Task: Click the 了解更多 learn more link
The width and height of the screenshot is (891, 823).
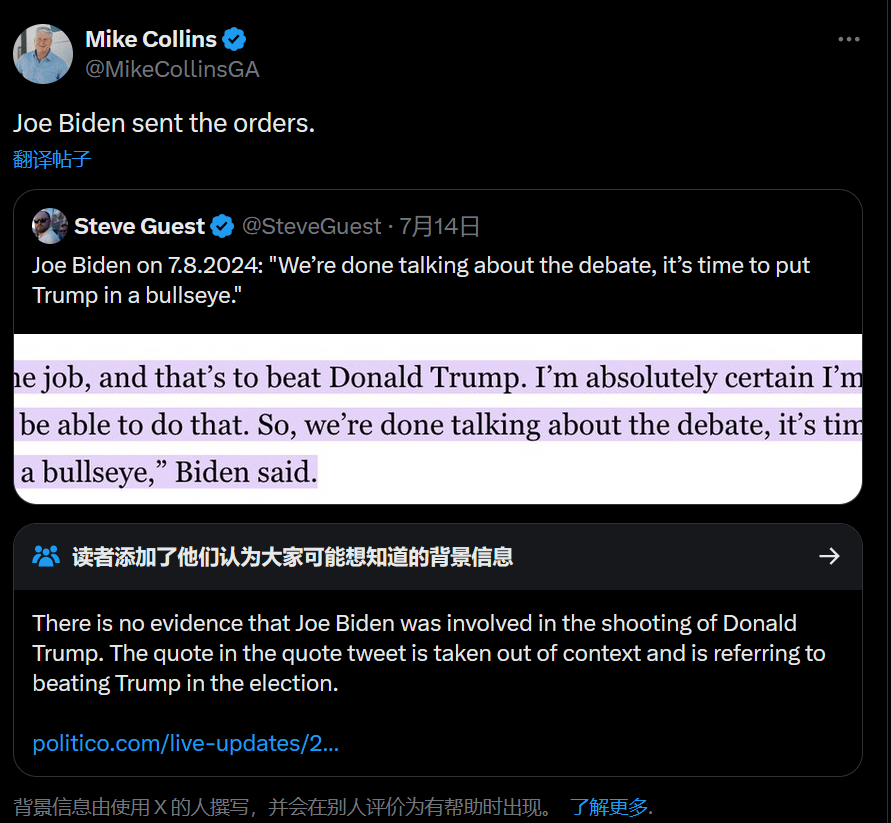Action: point(609,807)
